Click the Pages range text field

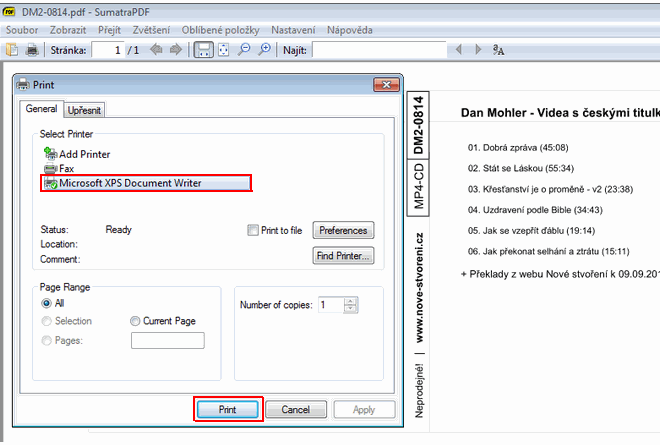(x=168, y=340)
